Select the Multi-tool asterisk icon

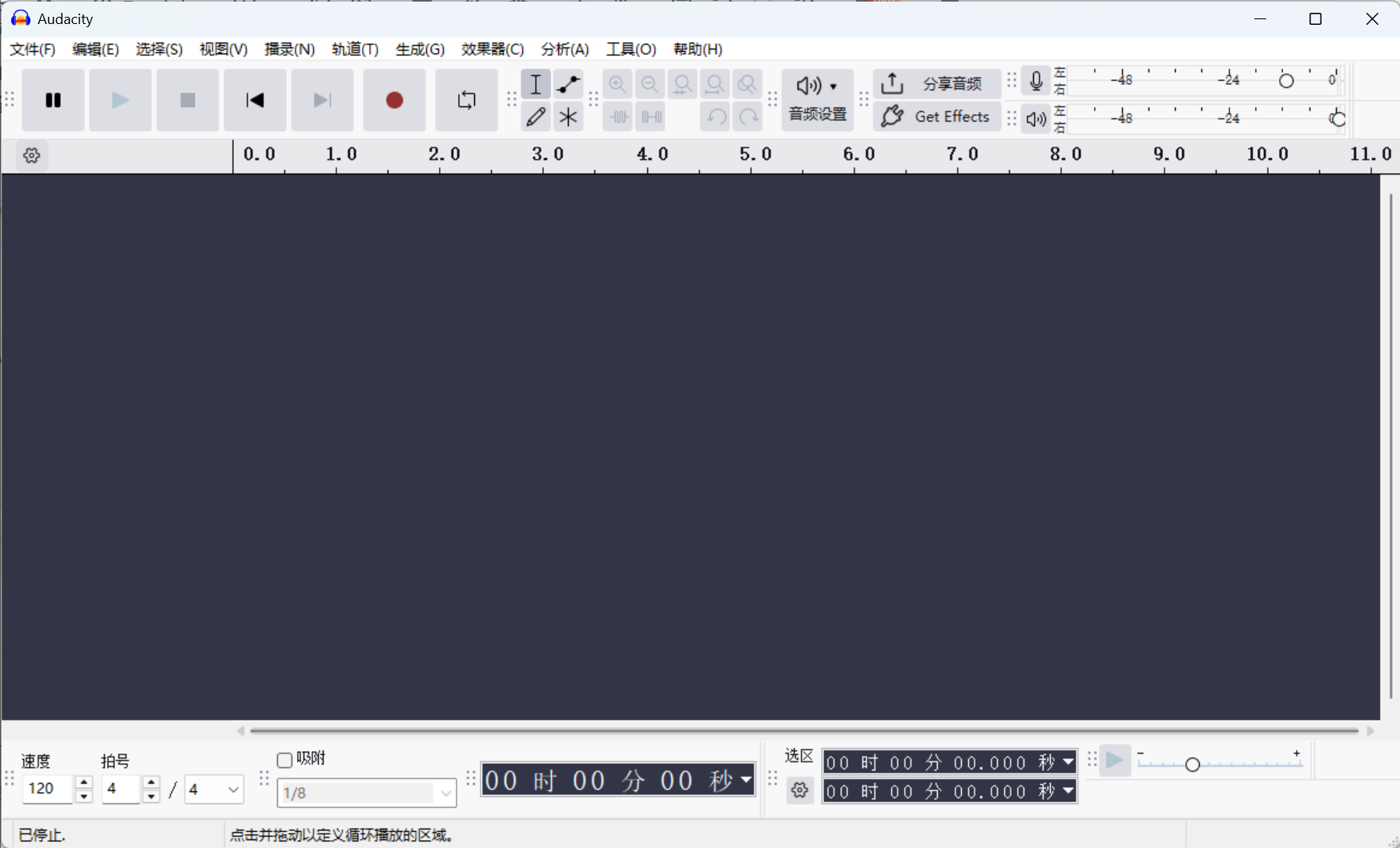tap(568, 117)
